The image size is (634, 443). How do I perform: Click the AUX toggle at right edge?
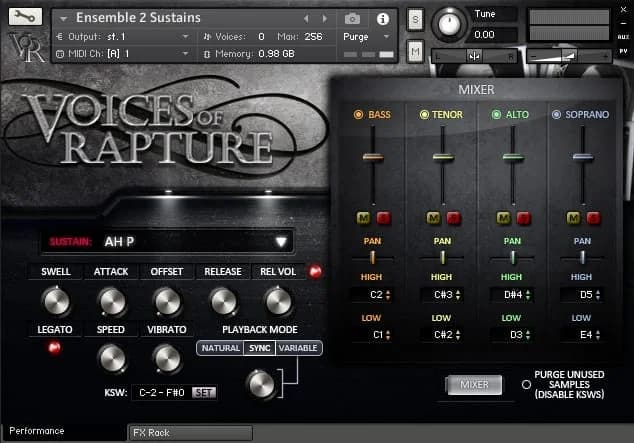click(x=623, y=37)
